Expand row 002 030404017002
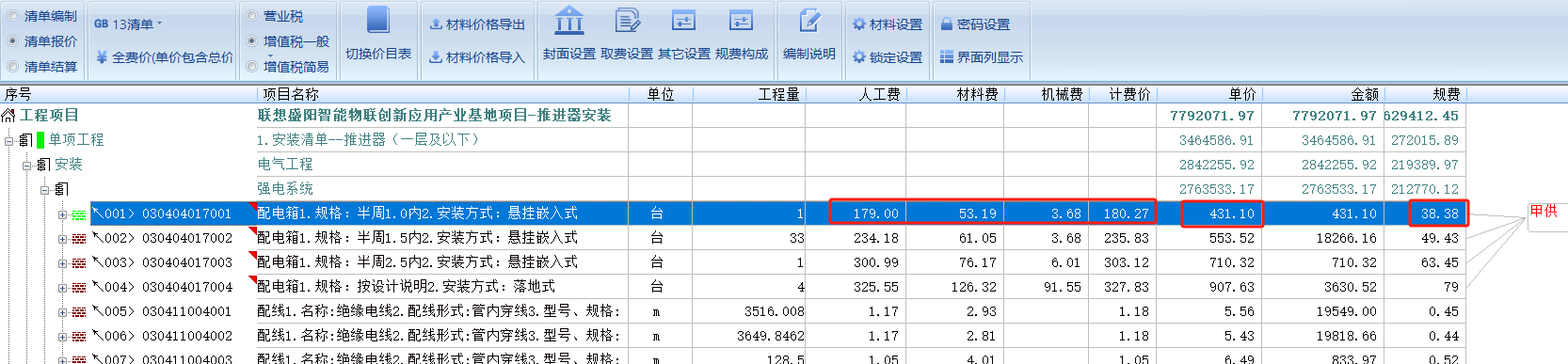Image resolution: width=1568 pixels, height=364 pixels. click(62, 239)
